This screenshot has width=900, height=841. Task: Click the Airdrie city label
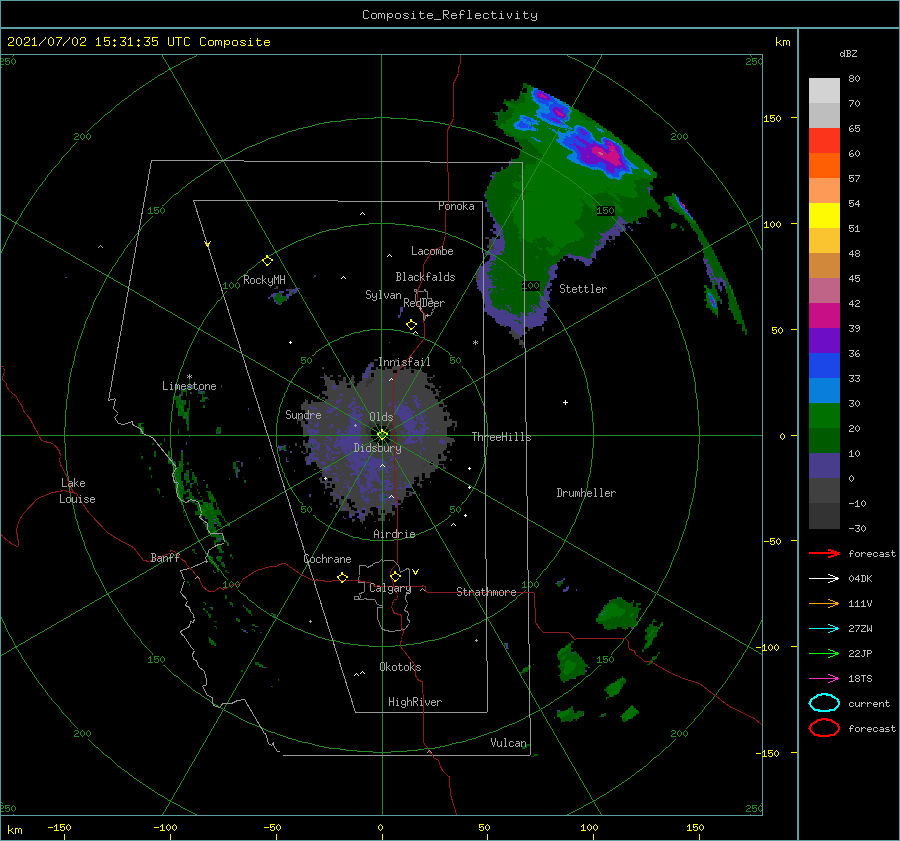tap(394, 534)
